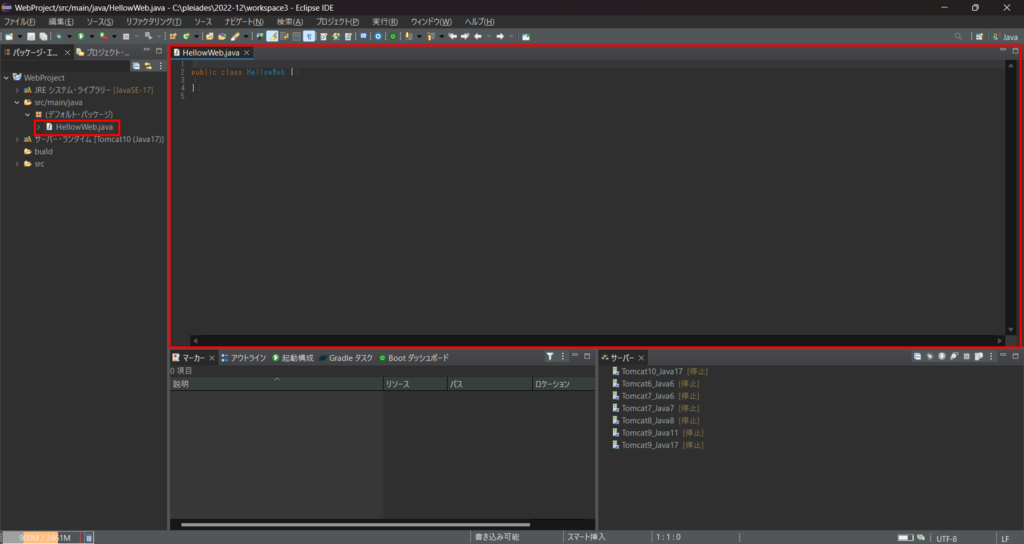
Task: Collapse the src/main/java source folder
Action: (17, 102)
